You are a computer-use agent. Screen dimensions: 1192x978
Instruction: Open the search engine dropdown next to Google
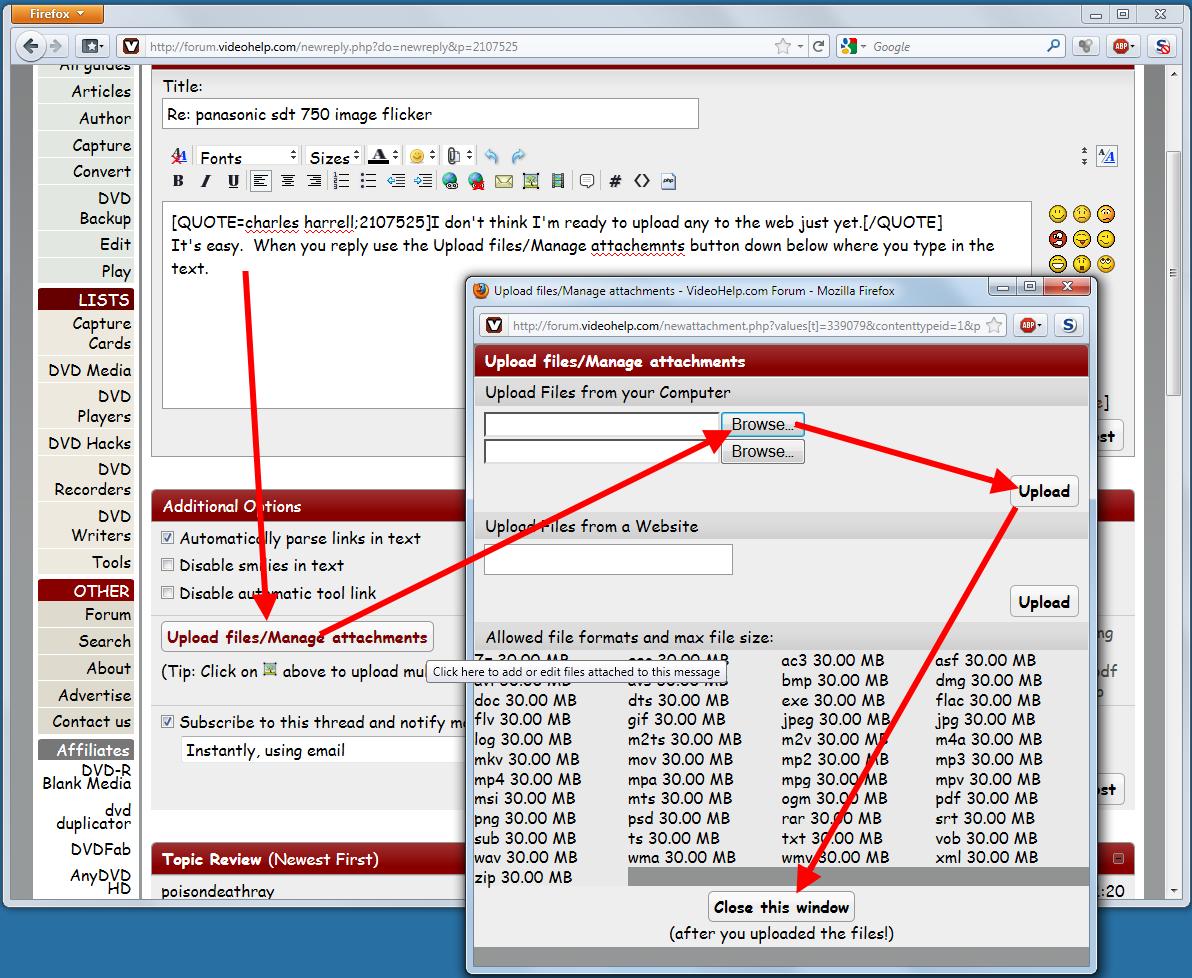click(854, 46)
